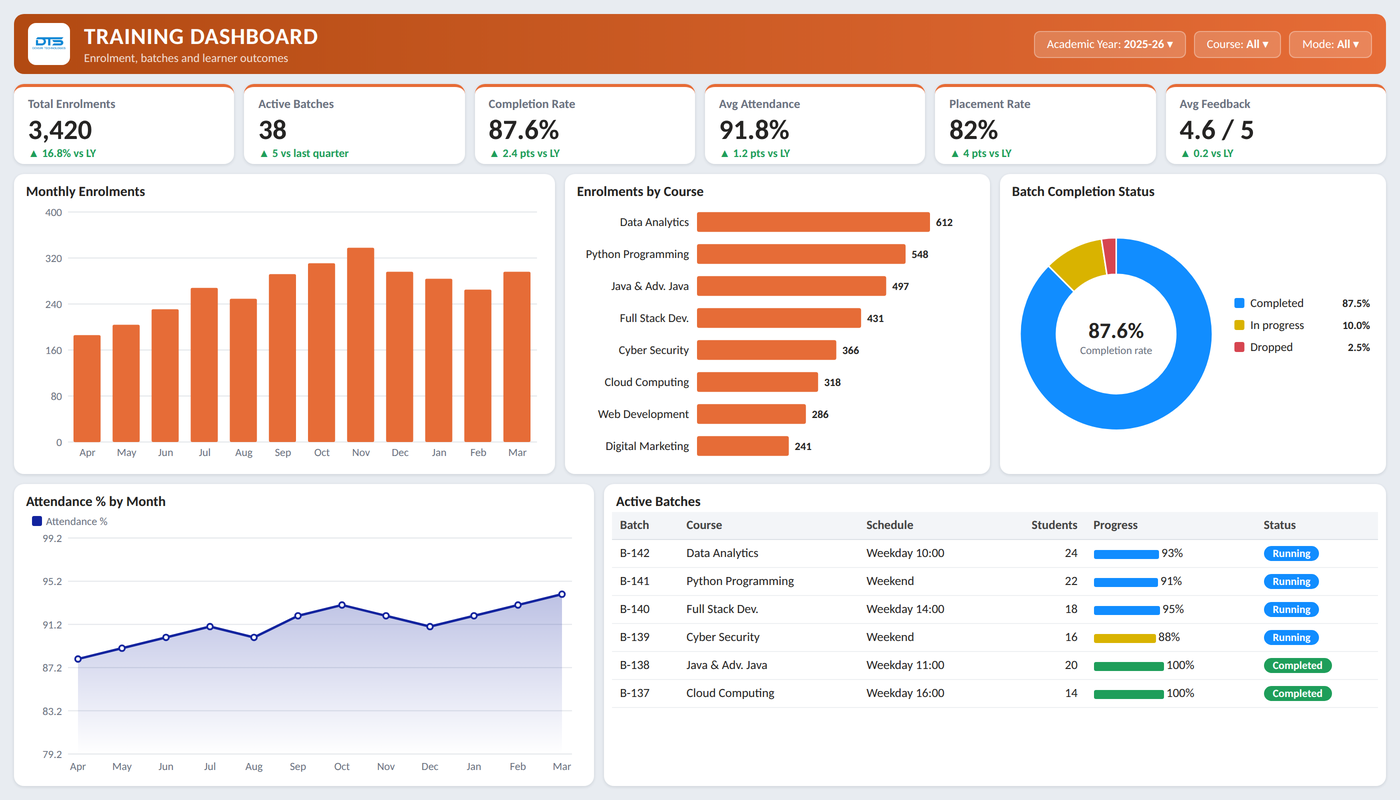The width and height of the screenshot is (1400, 800).
Task: Click the April bar in Monthly Enrolments
Action: coord(87,389)
